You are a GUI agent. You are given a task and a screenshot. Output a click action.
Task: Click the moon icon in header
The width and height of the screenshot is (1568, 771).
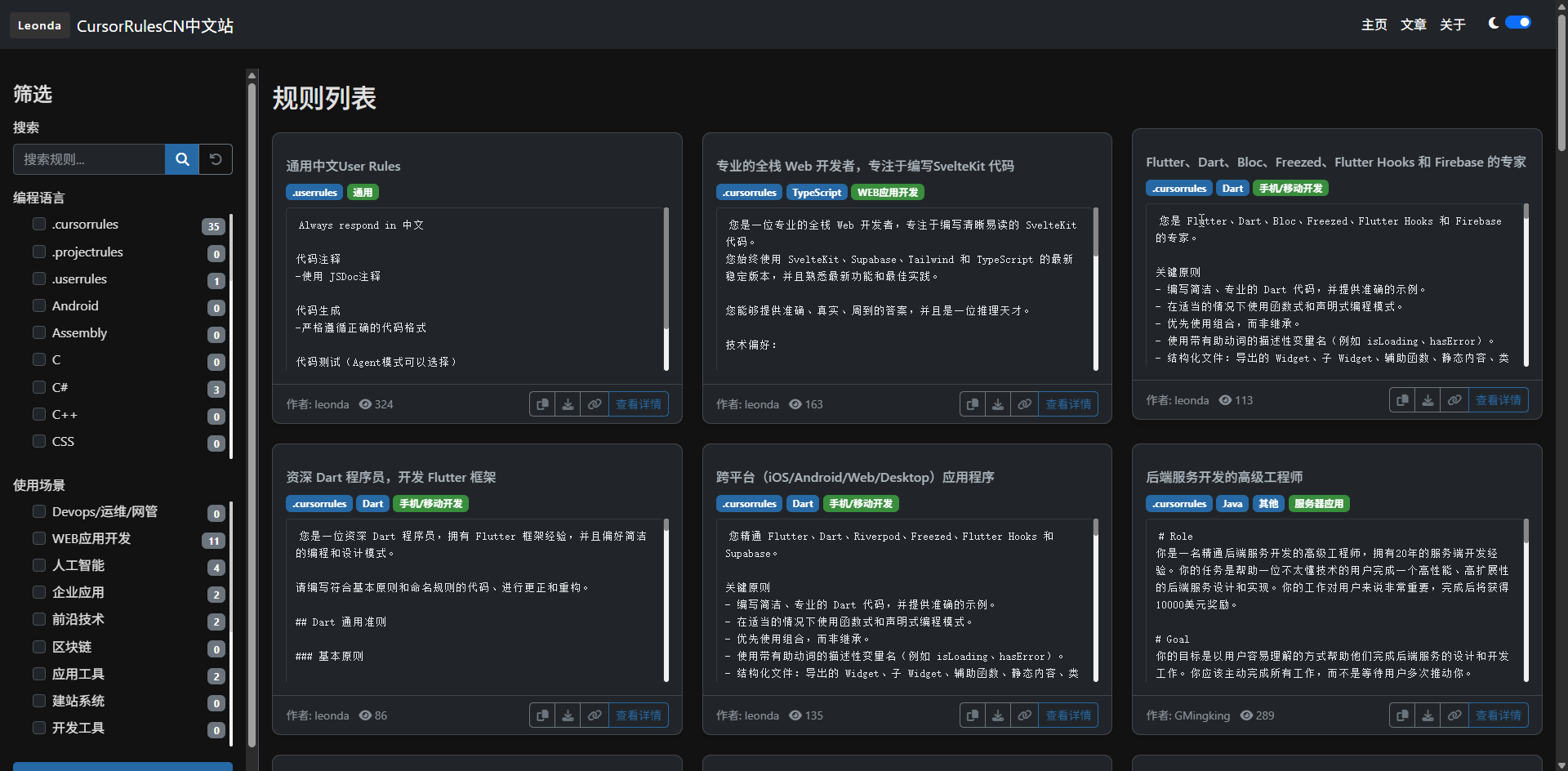1493,23
